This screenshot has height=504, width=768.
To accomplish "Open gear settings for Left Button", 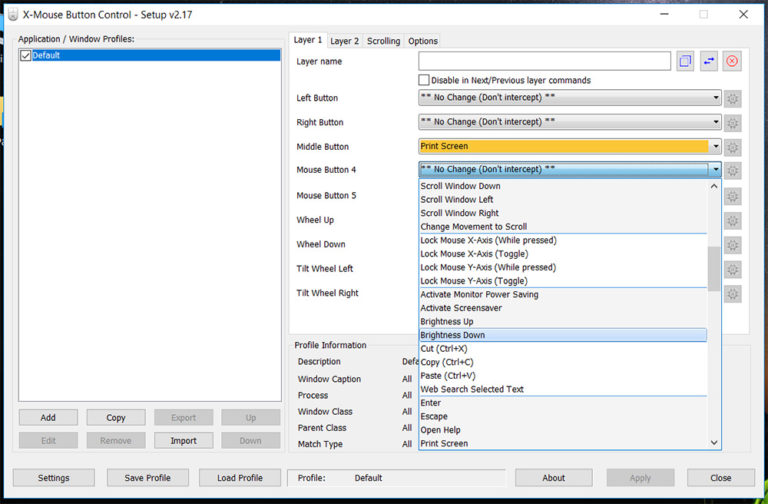I will [732, 98].
